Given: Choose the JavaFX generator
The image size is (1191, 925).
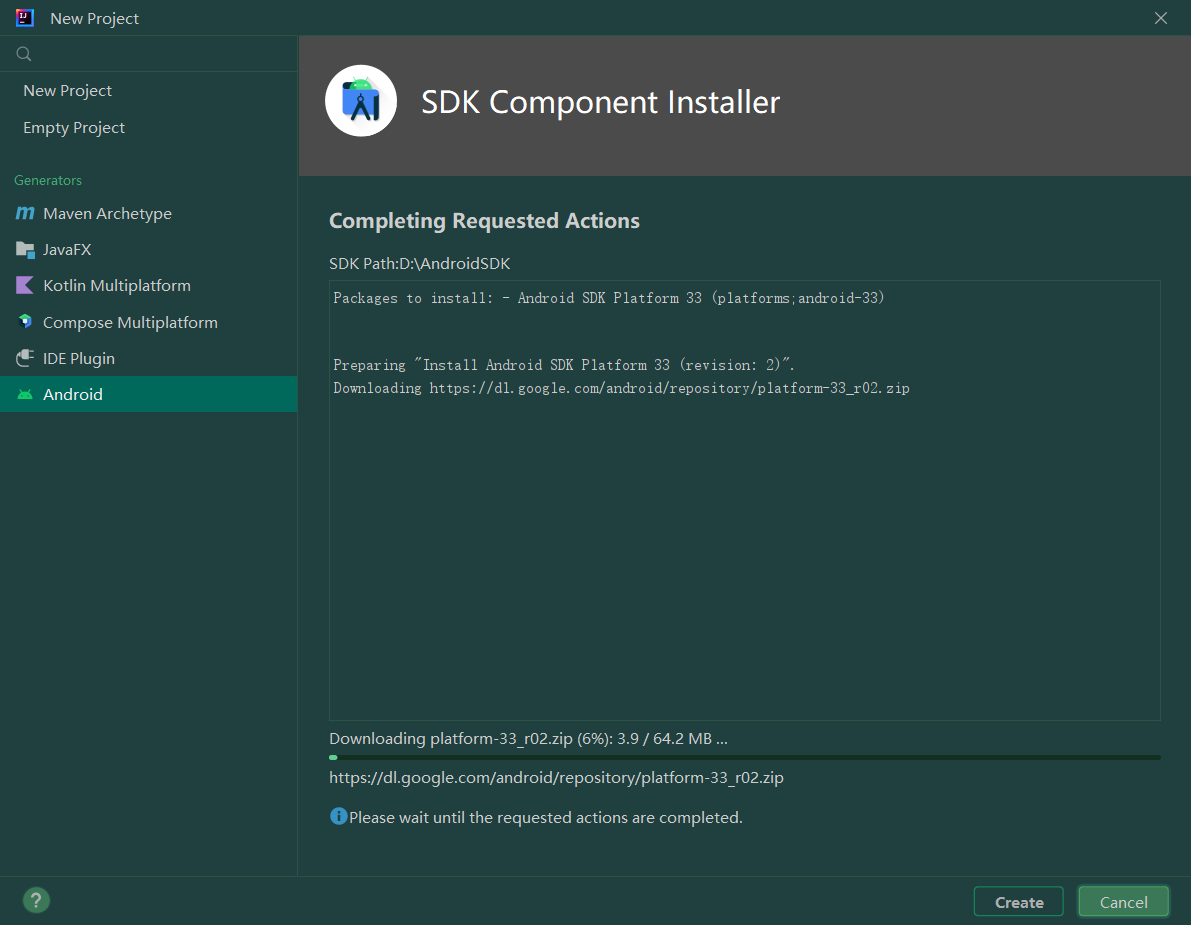Looking at the screenshot, I should (x=149, y=250).
